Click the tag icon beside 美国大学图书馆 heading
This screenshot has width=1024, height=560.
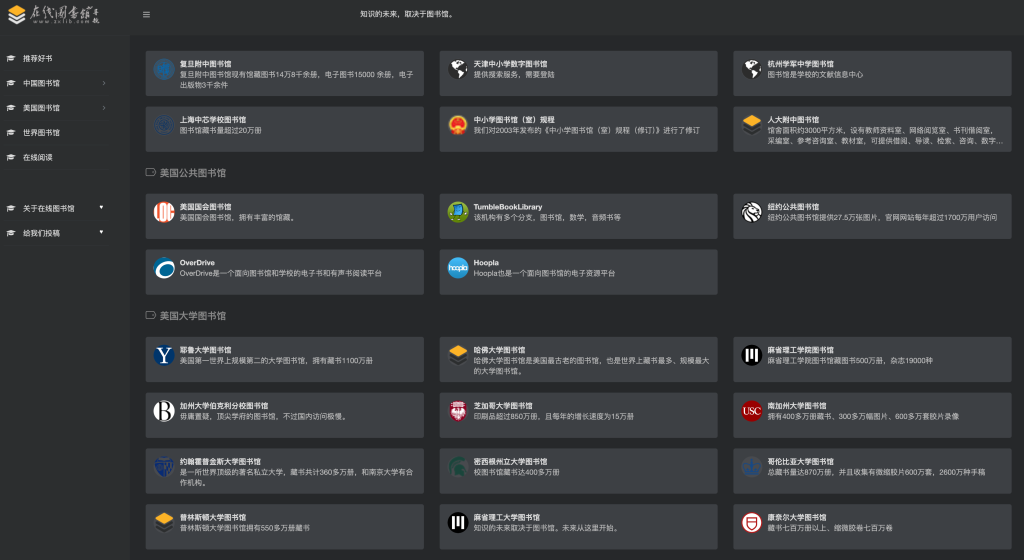pyautogui.click(x=150, y=315)
